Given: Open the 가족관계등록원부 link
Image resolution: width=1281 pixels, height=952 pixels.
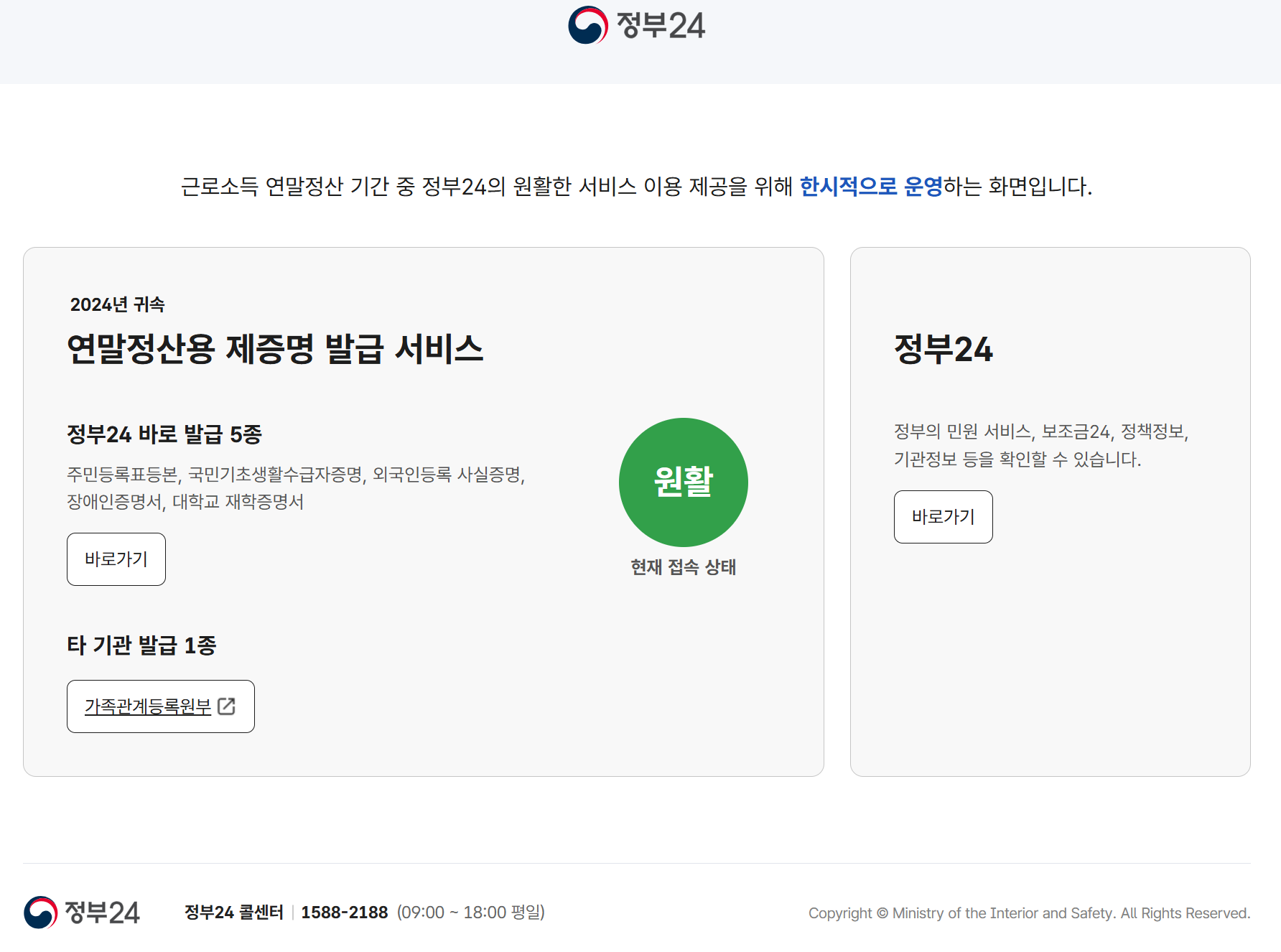Looking at the screenshot, I should pyautogui.click(x=147, y=706).
